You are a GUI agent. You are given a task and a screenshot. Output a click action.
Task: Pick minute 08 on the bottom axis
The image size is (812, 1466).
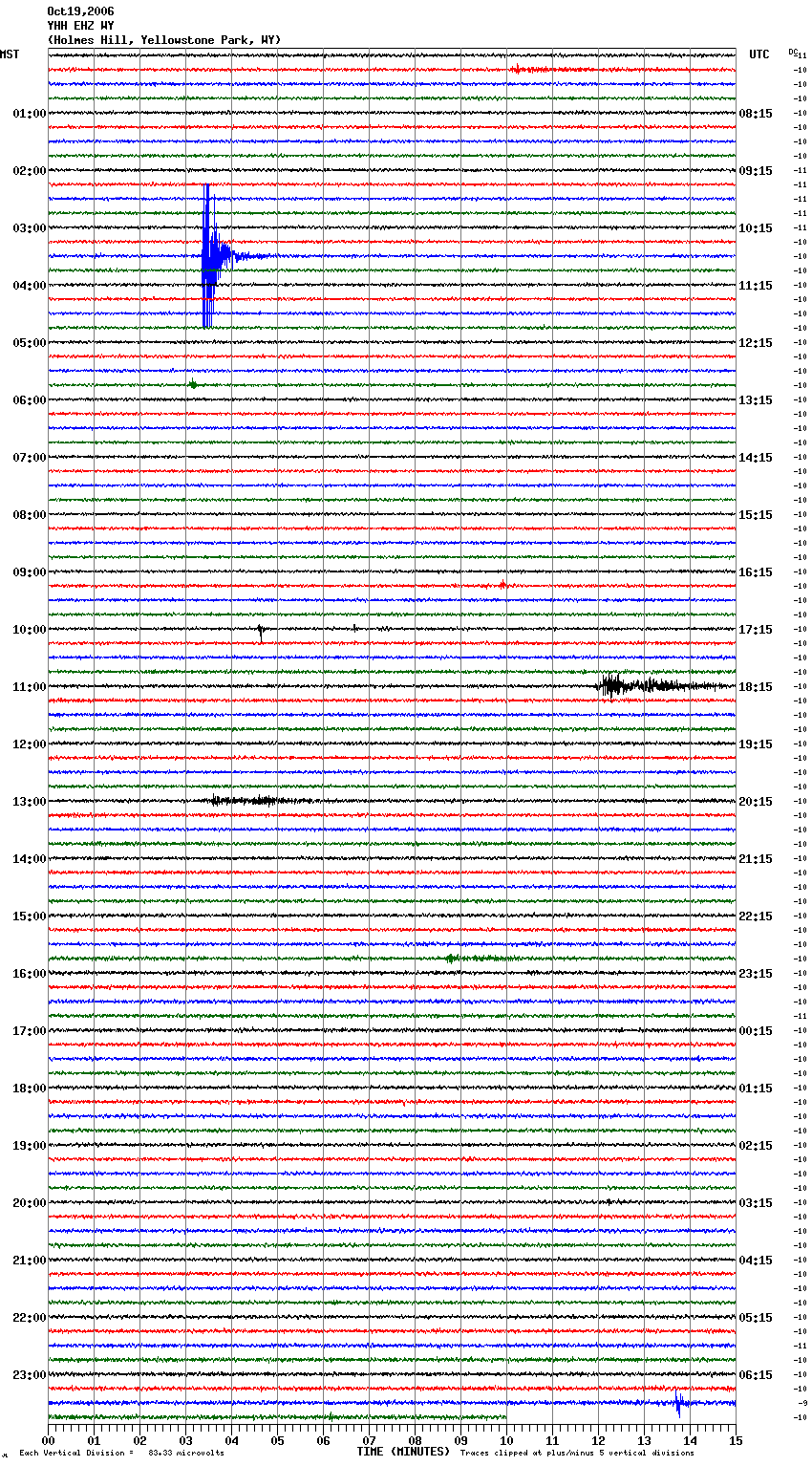[x=416, y=1440]
